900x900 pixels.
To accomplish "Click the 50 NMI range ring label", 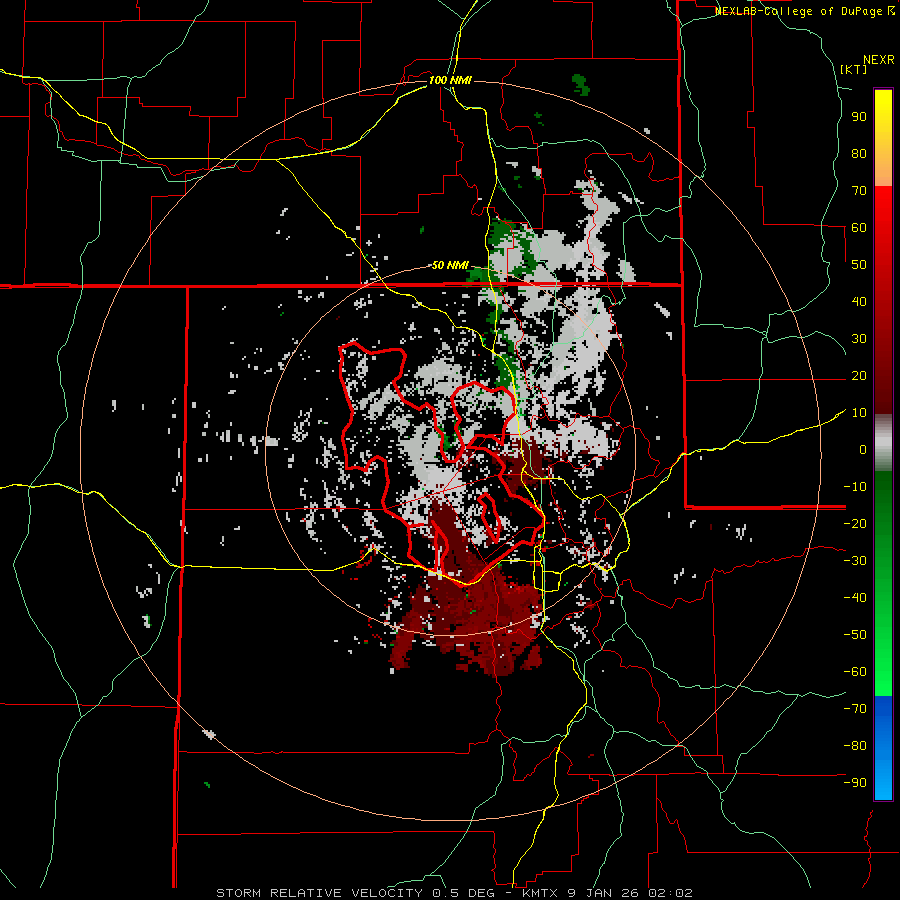I will pyautogui.click(x=450, y=265).
